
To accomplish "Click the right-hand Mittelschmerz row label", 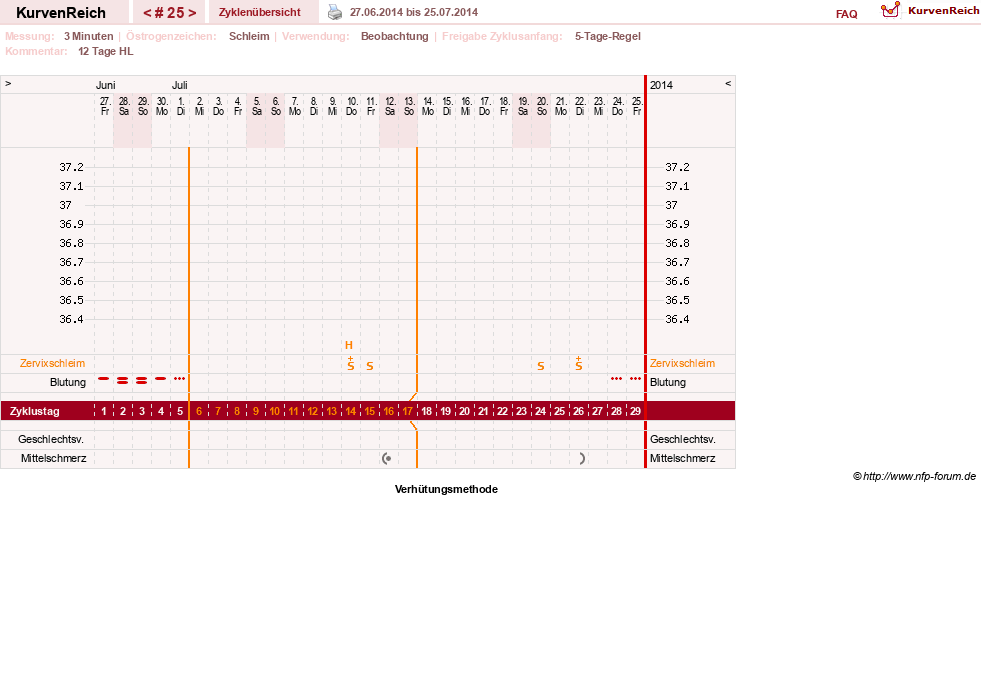I will (682, 458).
